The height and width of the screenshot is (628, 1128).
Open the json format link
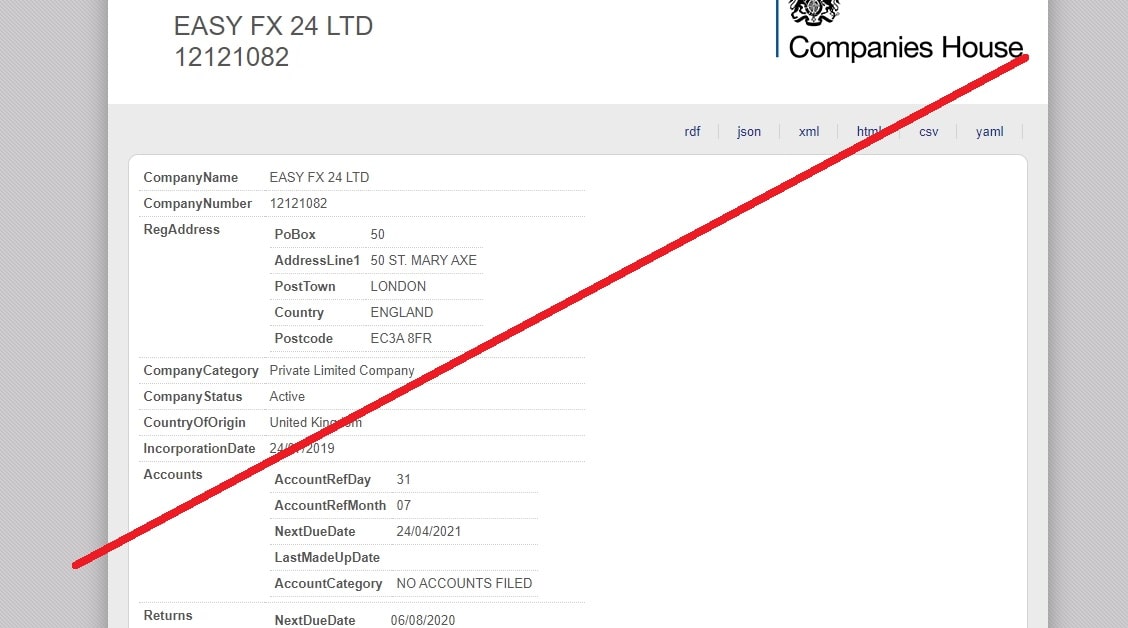click(749, 132)
